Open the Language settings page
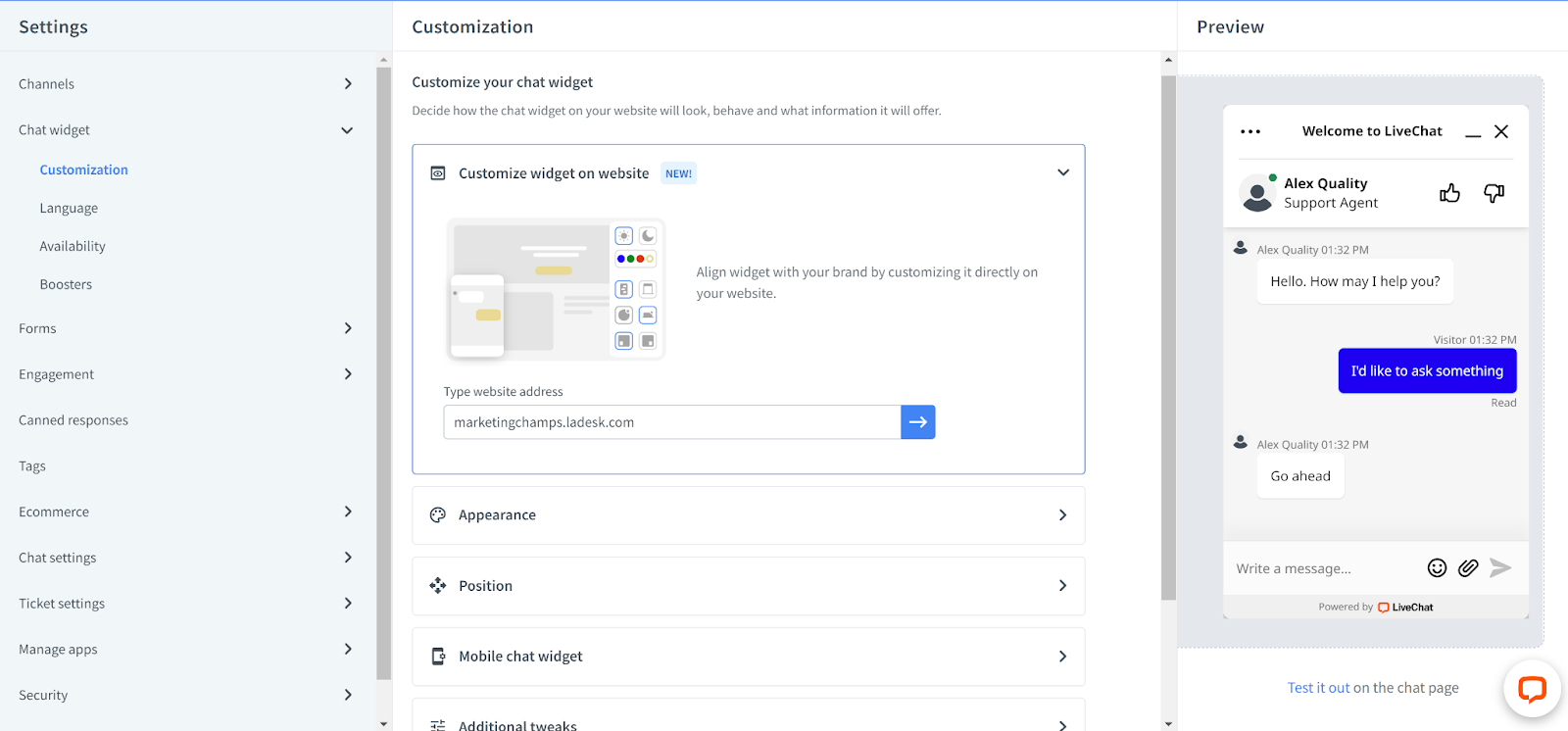 tap(69, 209)
